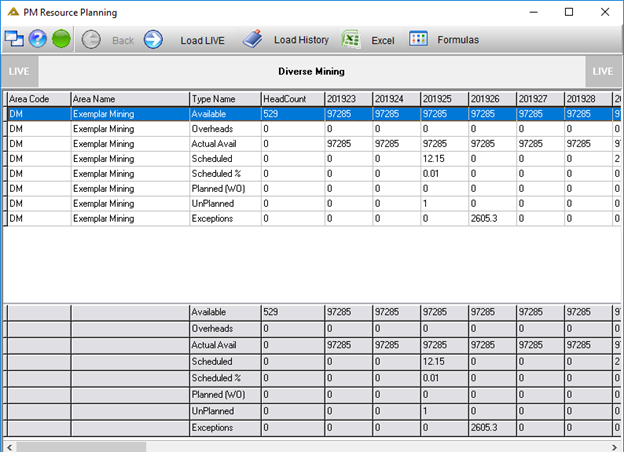Click the left LIVE indicator label
Screen dimensions: 624x452
(19, 72)
